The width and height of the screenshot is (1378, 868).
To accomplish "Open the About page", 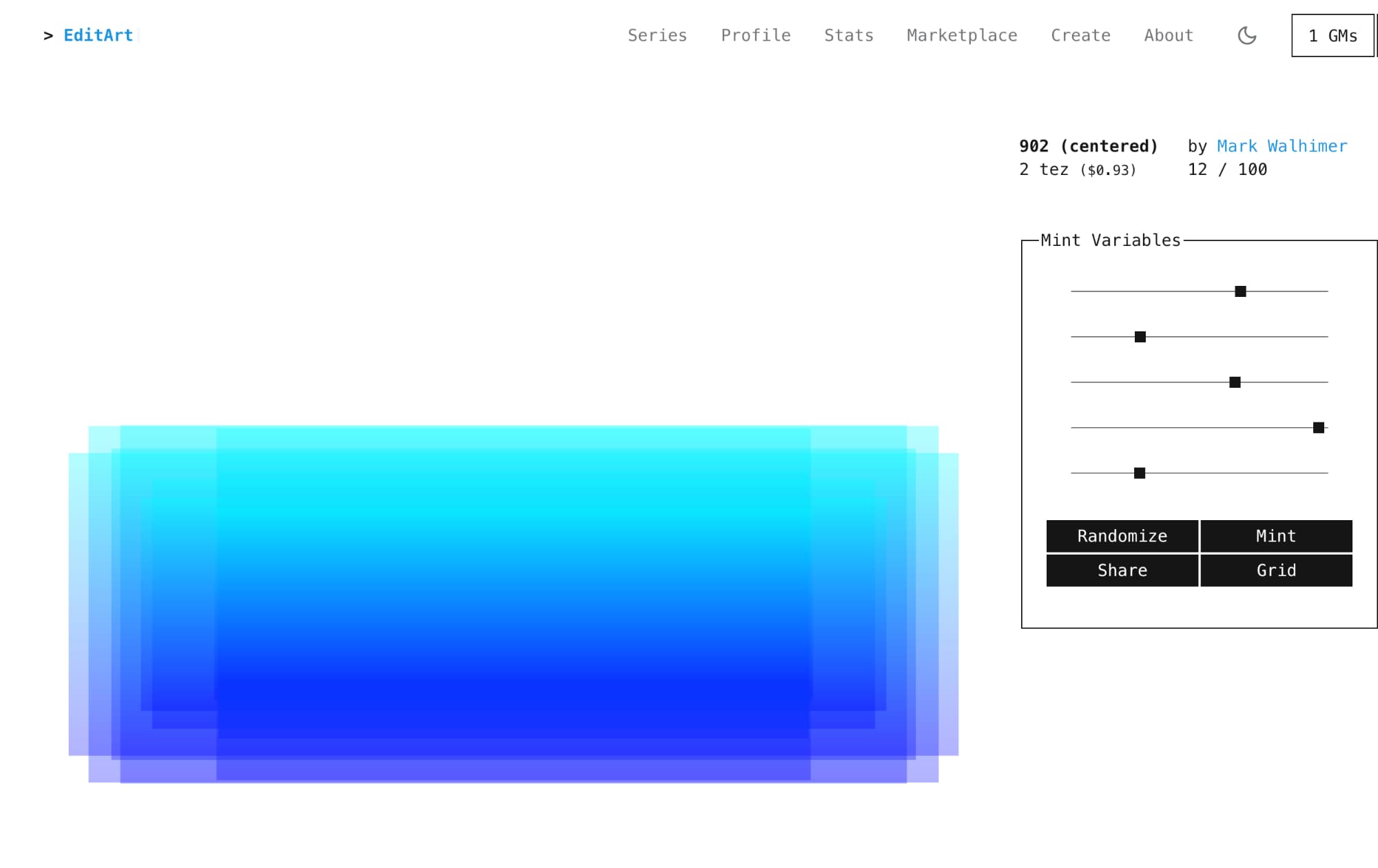I will click(1168, 35).
